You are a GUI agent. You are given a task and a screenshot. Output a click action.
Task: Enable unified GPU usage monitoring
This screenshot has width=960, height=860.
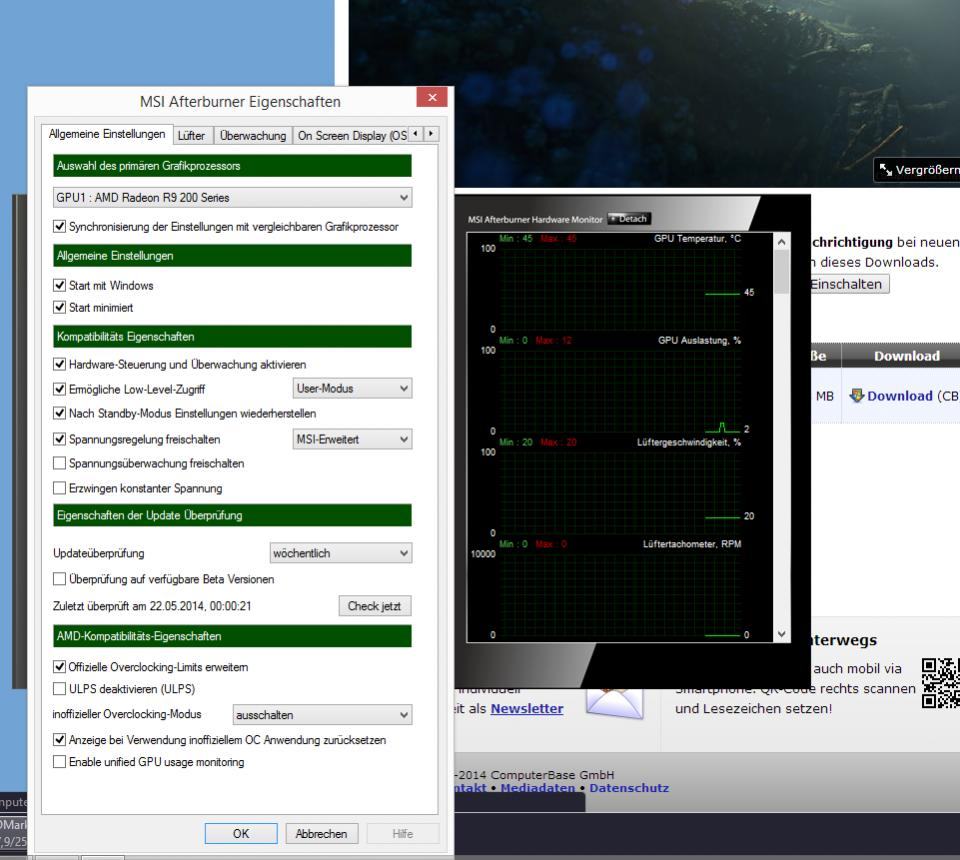pyautogui.click(x=59, y=761)
